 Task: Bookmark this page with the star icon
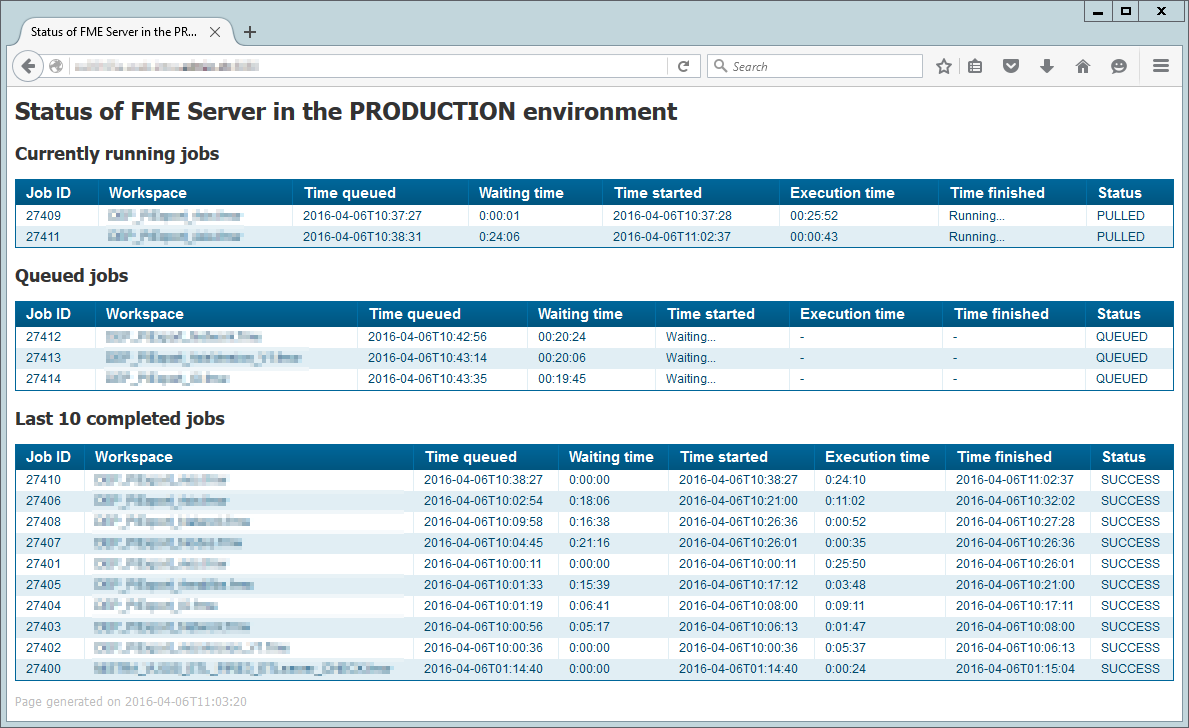coord(943,67)
